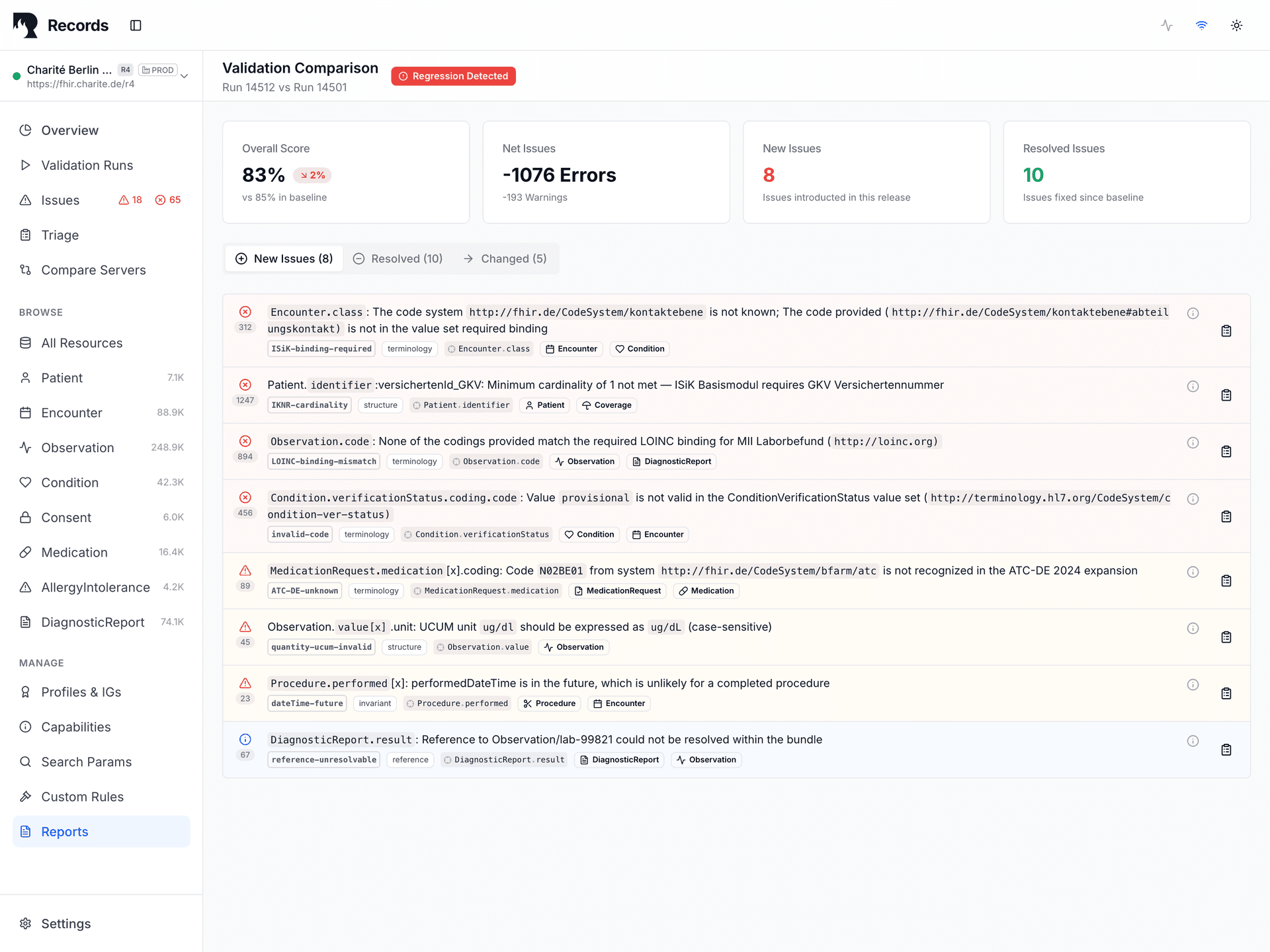Click the wifi connection status icon
Viewport: 1270px width, 952px height.
click(1201, 25)
